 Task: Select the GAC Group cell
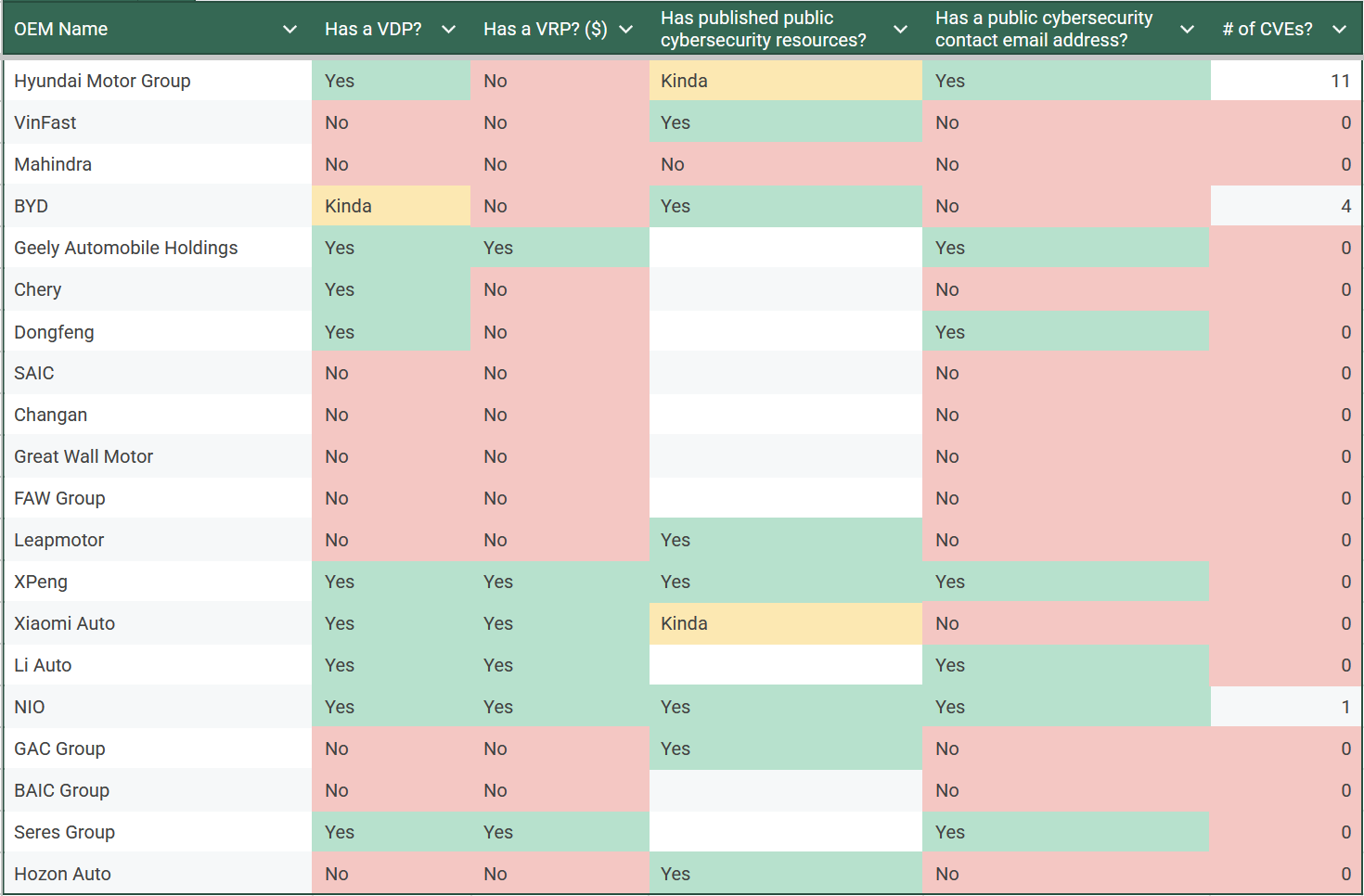pyautogui.click(x=158, y=749)
